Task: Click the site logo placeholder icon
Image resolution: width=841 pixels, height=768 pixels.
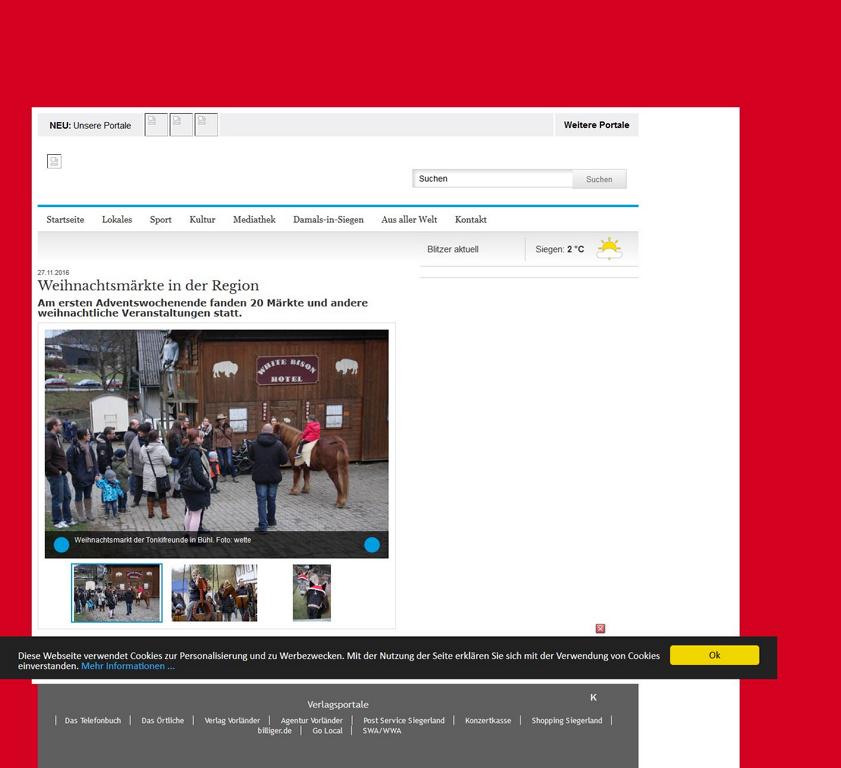Action: pos(54,161)
